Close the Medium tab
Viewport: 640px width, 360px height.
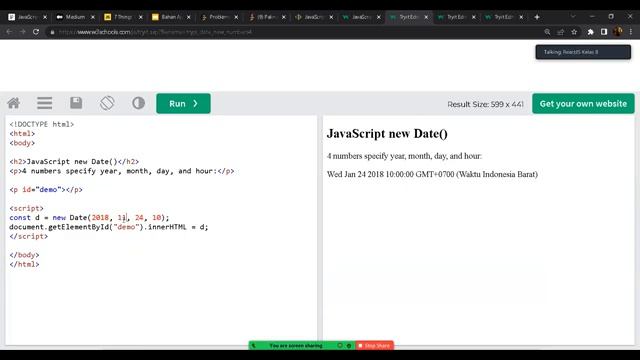click(x=93, y=17)
